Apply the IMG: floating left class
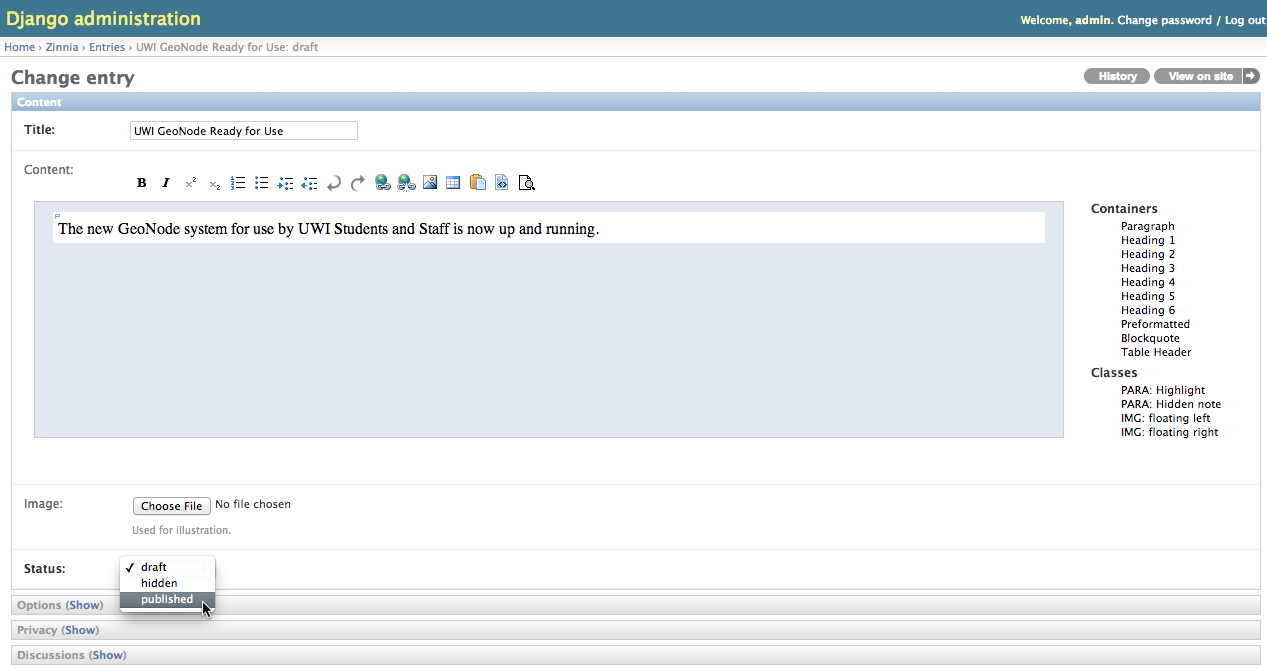This screenshot has width=1267, height=669. tap(1166, 418)
